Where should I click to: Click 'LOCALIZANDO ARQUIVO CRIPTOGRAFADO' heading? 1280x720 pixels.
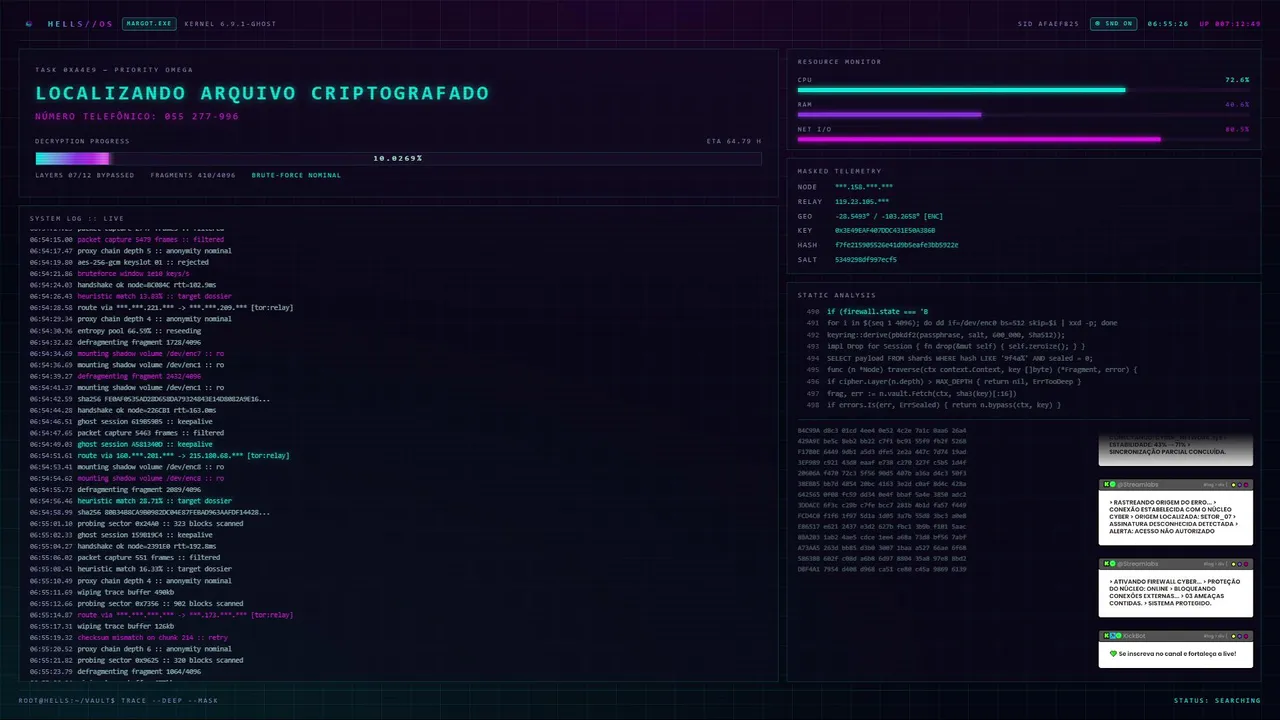(x=262, y=93)
